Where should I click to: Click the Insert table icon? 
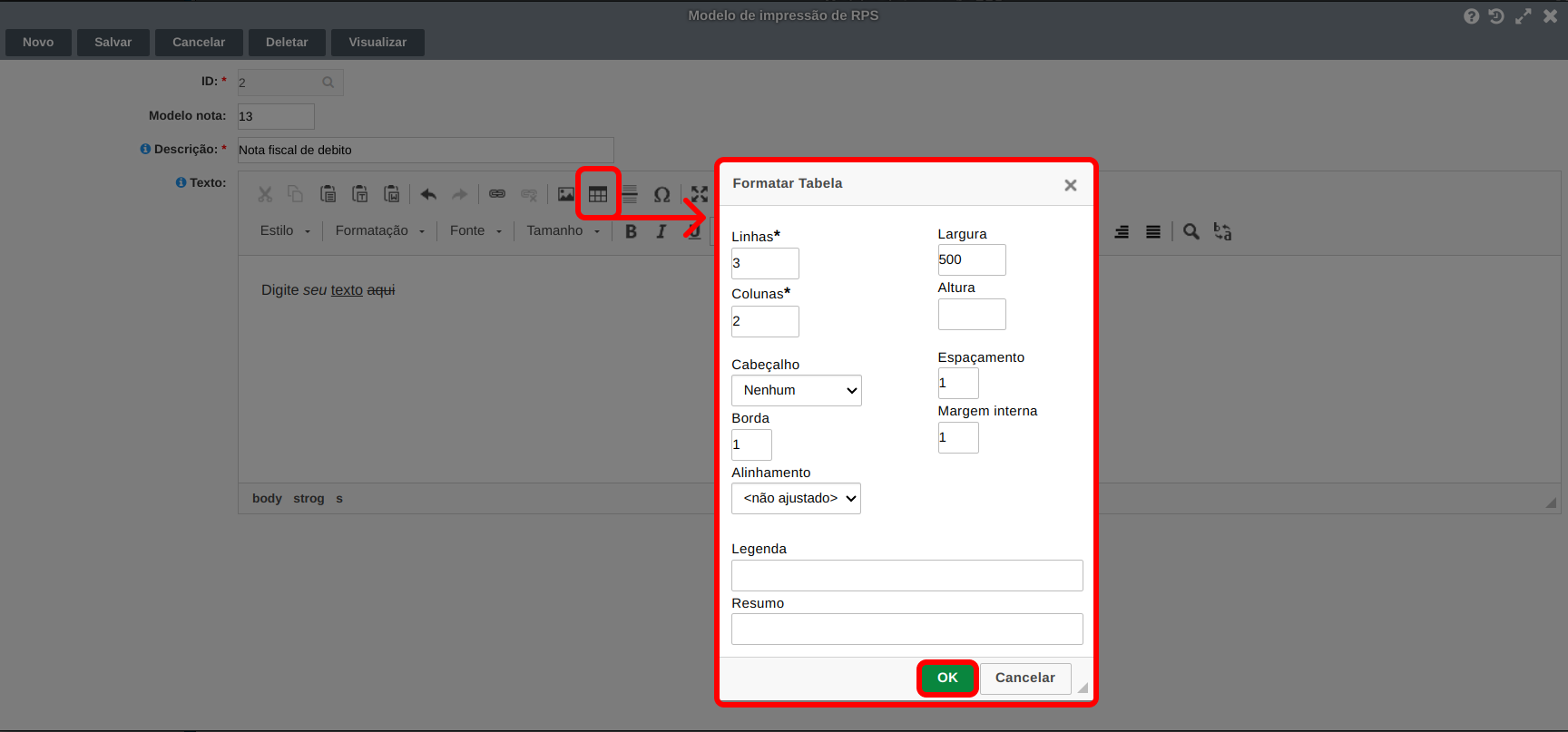pos(598,194)
